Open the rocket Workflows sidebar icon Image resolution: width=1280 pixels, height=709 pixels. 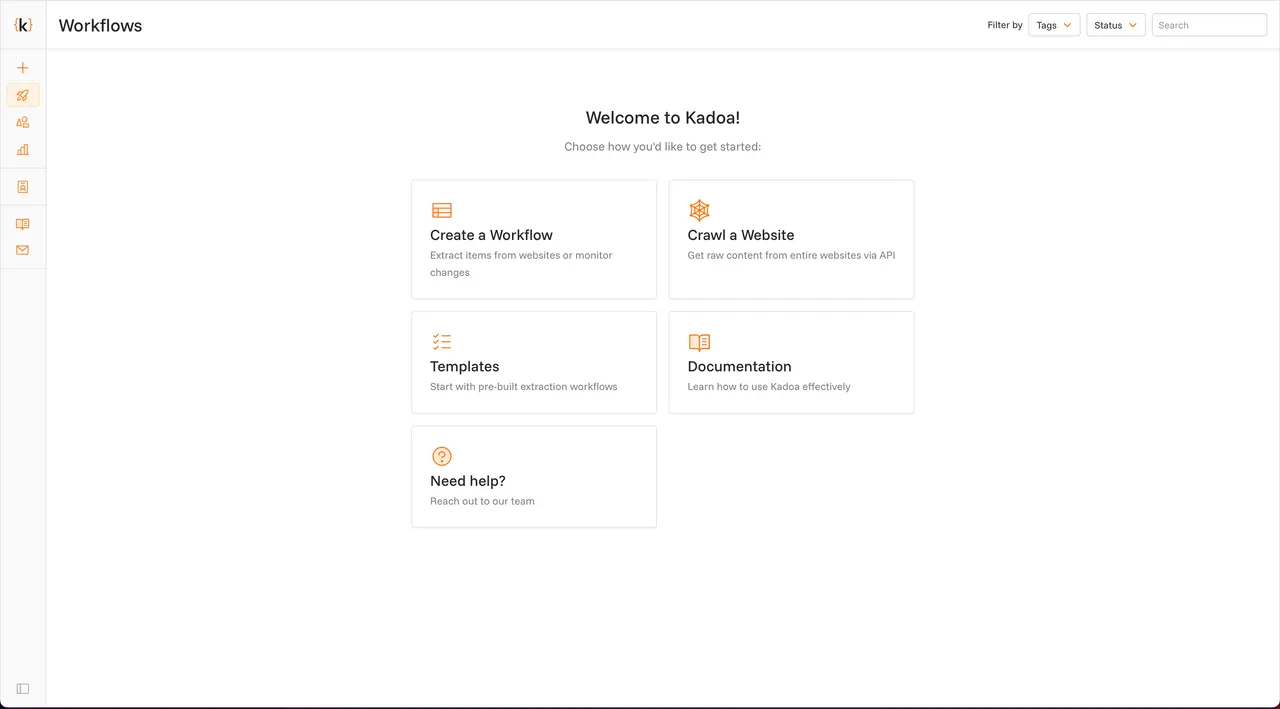[x=23, y=95]
